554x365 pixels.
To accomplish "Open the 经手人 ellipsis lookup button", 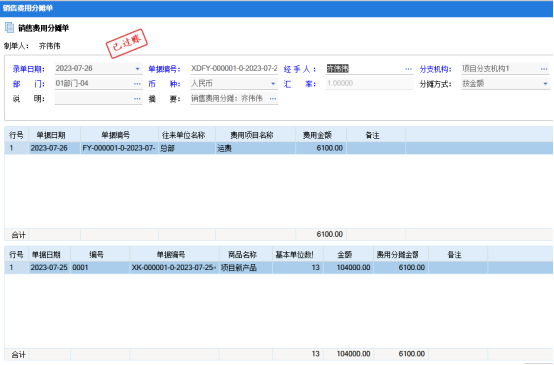I will (408, 69).
